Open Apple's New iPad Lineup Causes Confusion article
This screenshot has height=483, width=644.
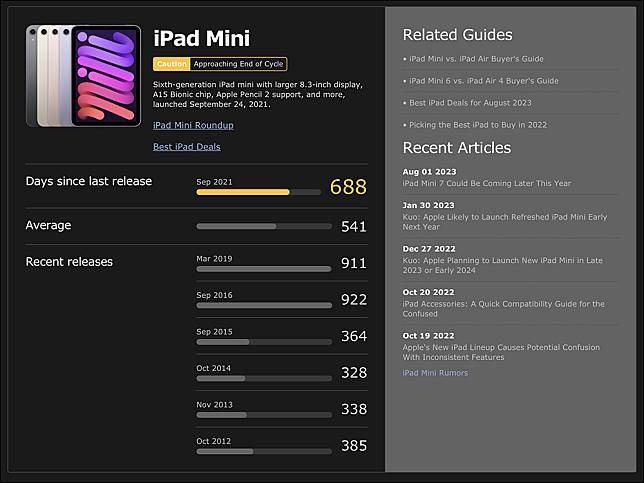click(501, 352)
